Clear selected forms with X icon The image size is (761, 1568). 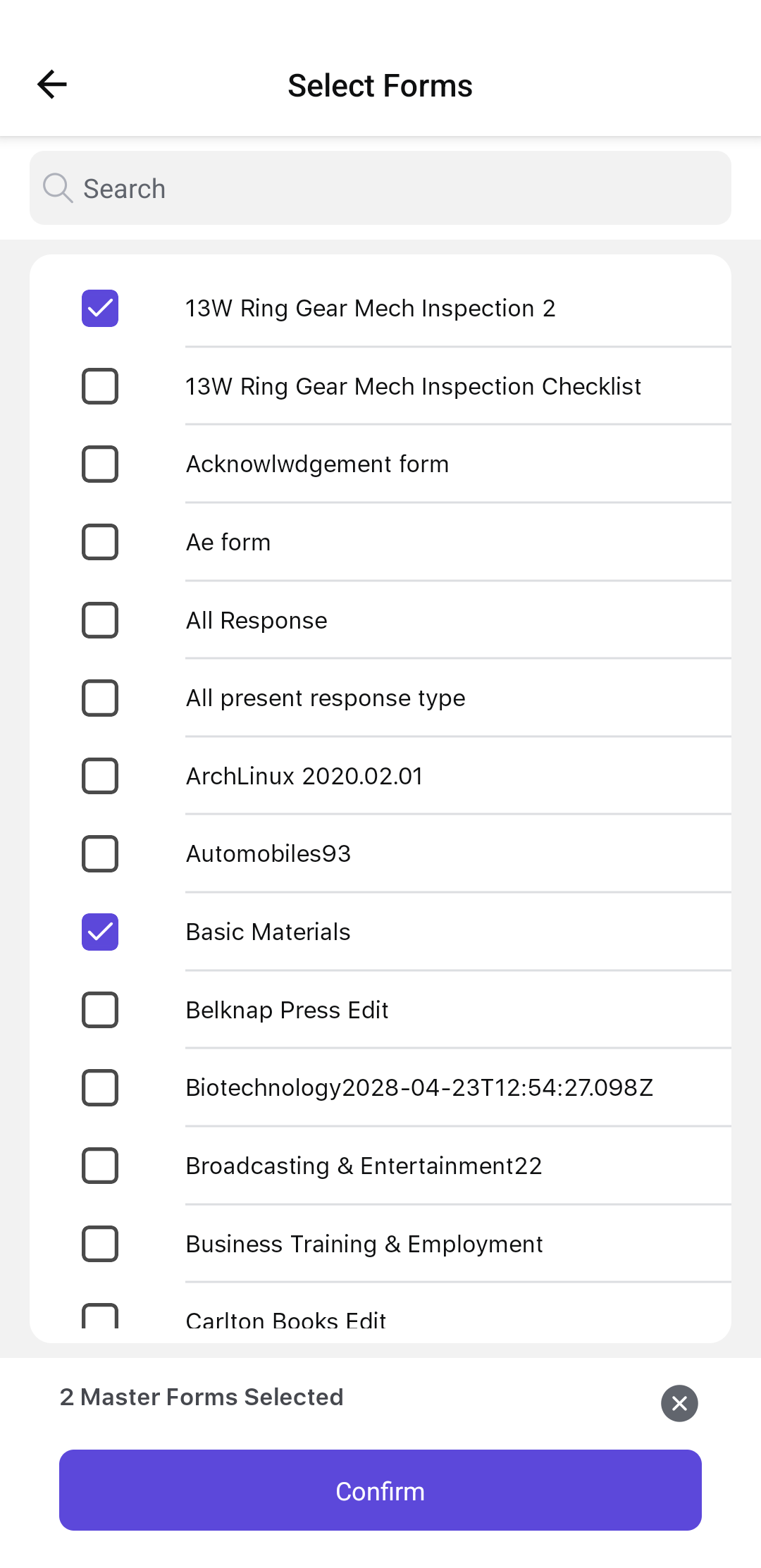(x=679, y=1403)
